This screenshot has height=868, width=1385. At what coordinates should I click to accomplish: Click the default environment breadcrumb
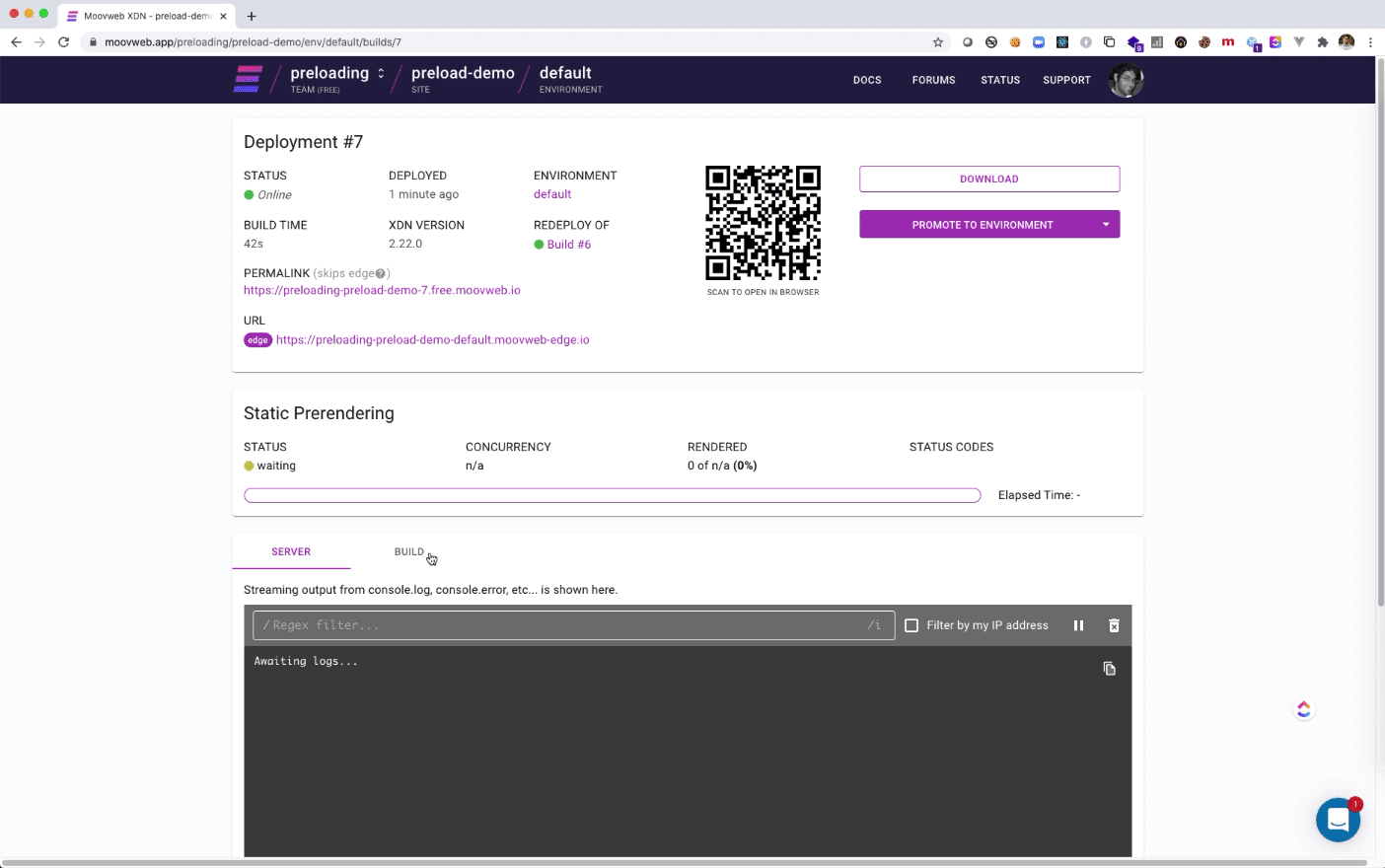[x=565, y=73]
